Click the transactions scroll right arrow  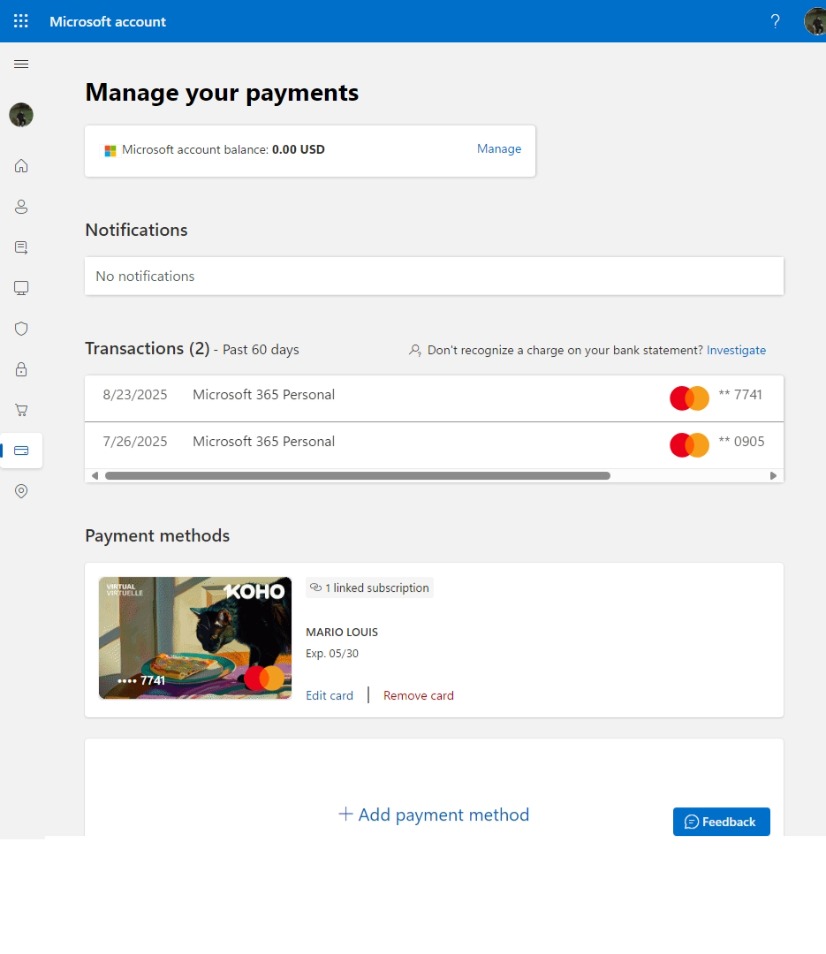(773, 476)
